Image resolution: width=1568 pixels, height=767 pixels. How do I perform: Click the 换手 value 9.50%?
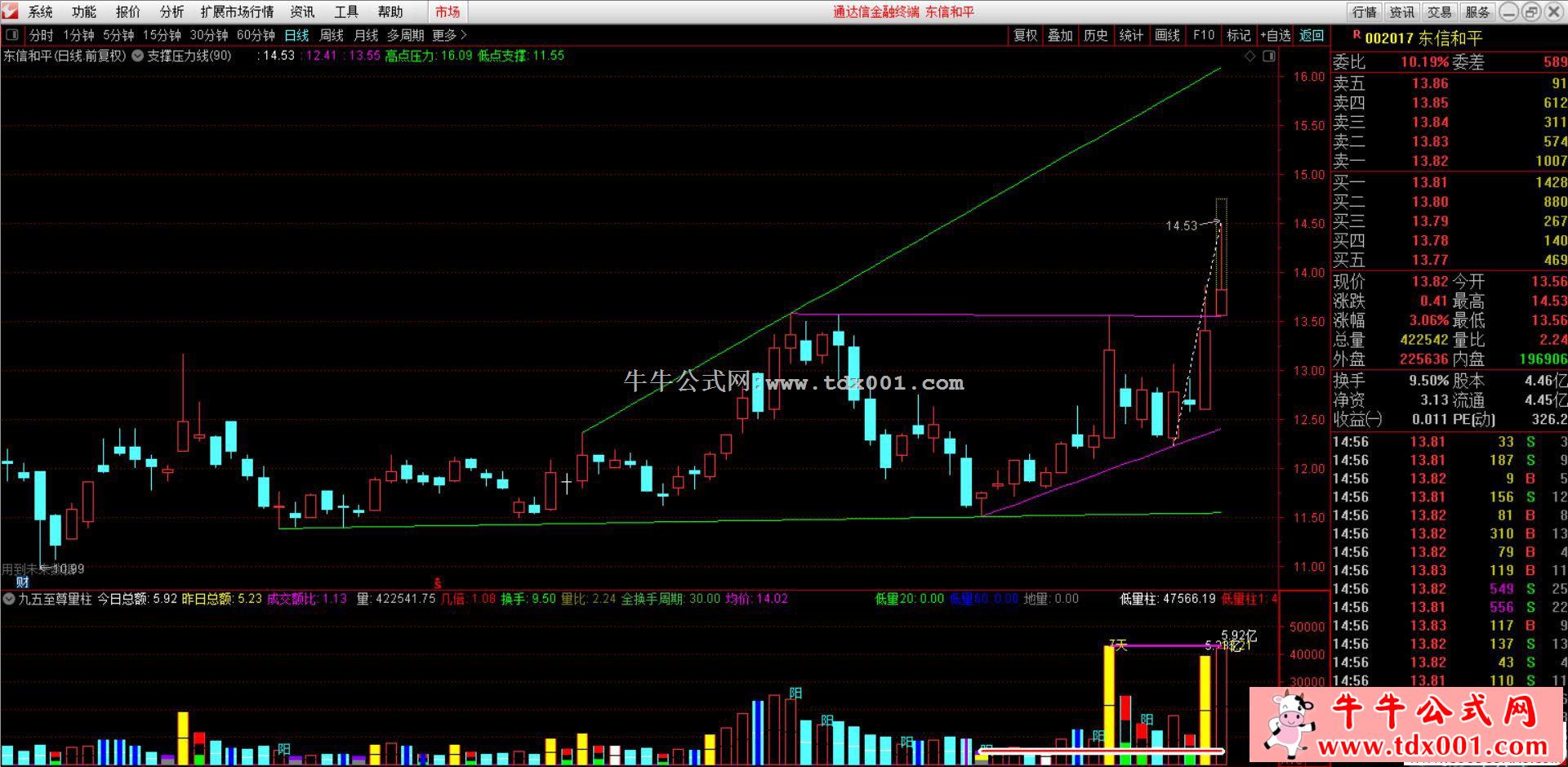[1428, 381]
